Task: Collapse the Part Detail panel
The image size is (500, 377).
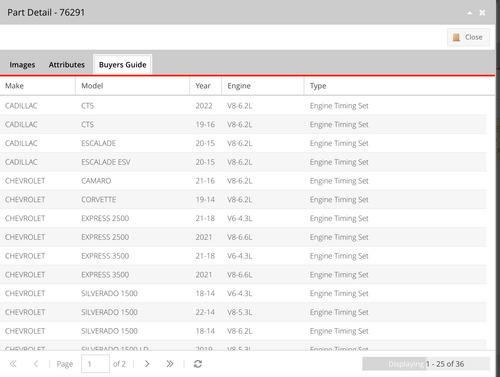Action: tap(470, 13)
